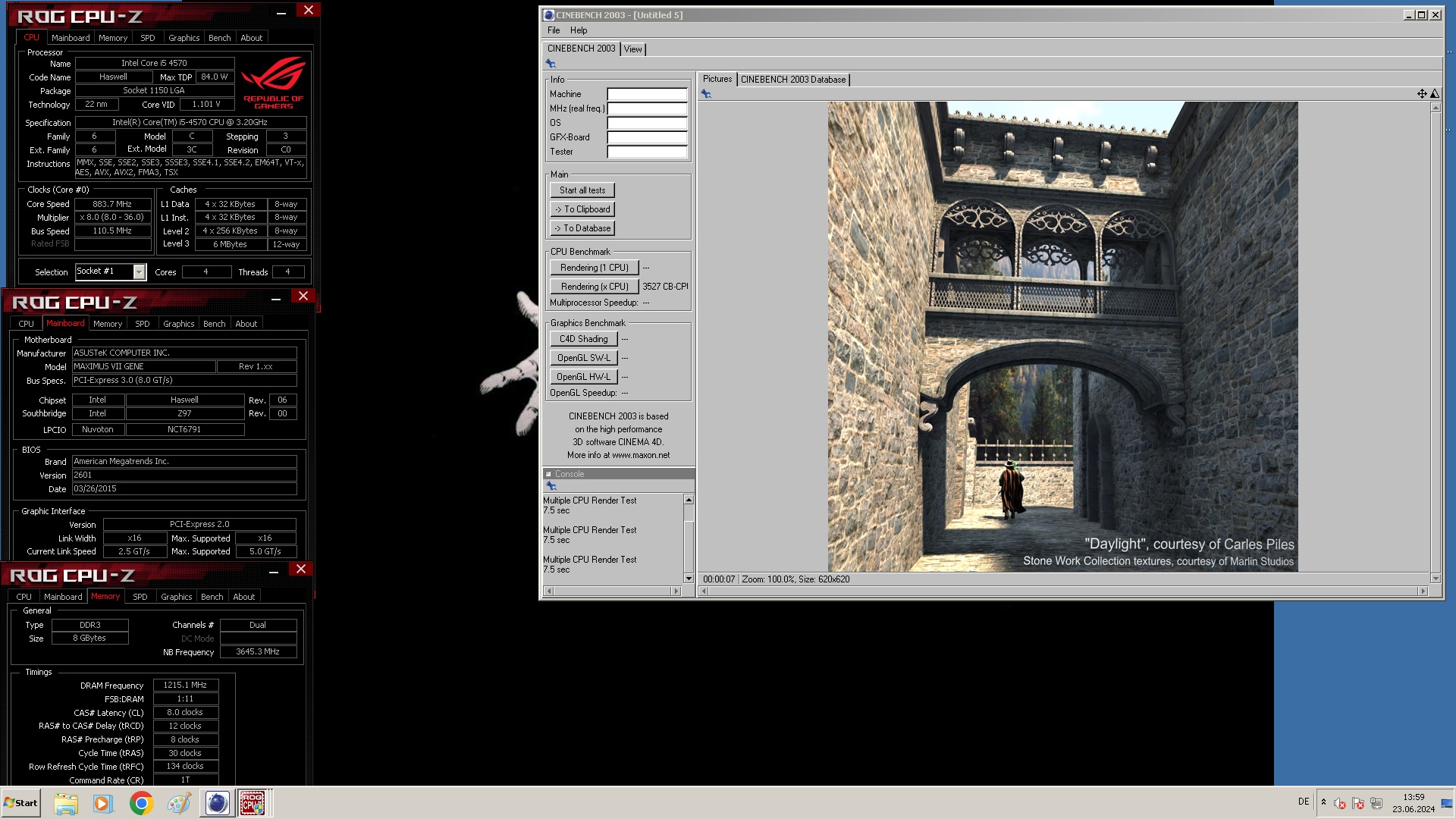The image size is (1456, 819).
Task: Click the ROG CPU-Z taskbar icon
Action: click(x=253, y=803)
